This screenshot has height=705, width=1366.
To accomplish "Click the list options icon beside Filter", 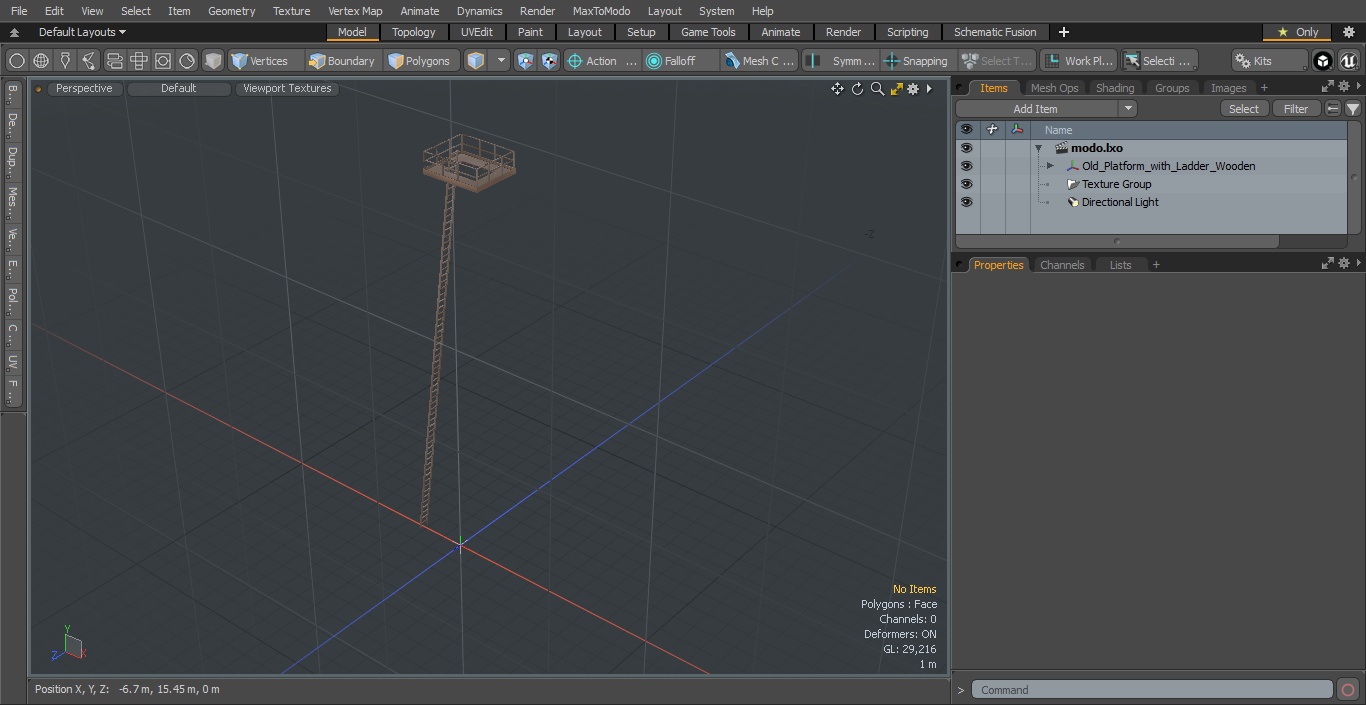I will coord(1333,109).
